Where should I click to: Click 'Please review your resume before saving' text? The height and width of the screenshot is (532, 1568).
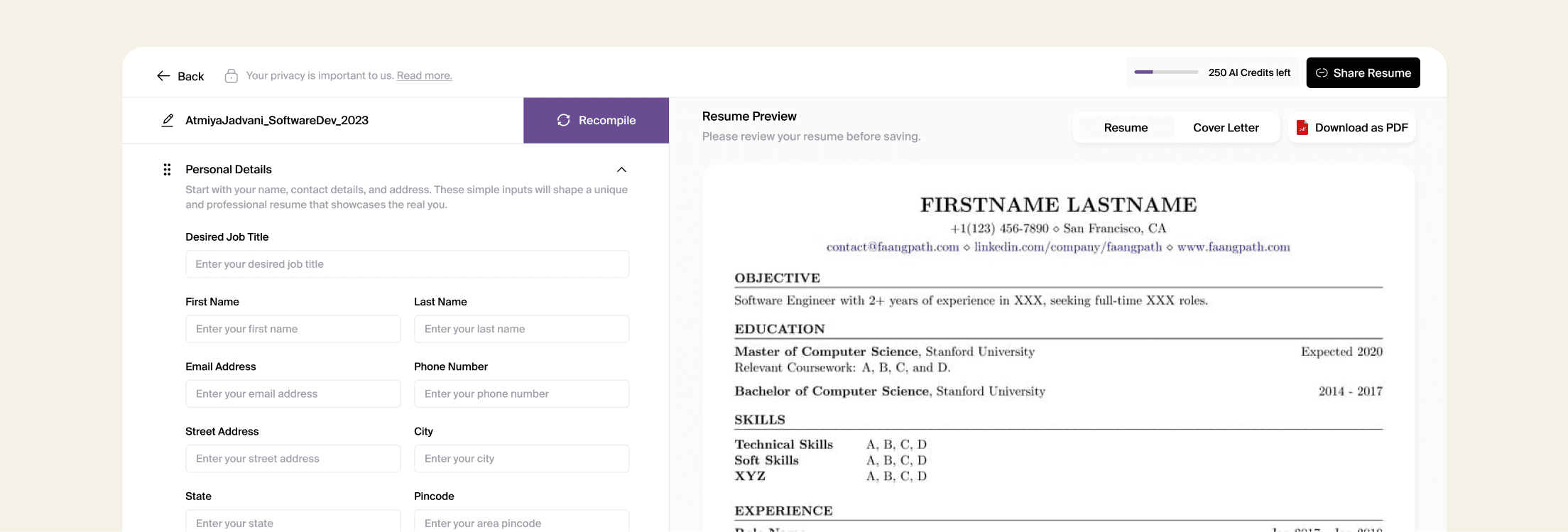coord(811,136)
